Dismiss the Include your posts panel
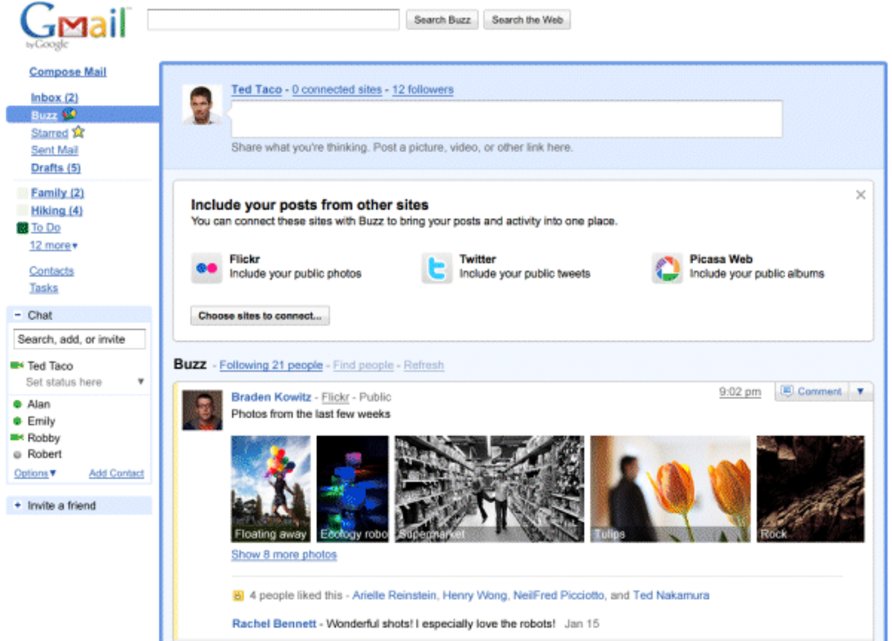Image resolution: width=892 pixels, height=641 pixels. [x=860, y=195]
